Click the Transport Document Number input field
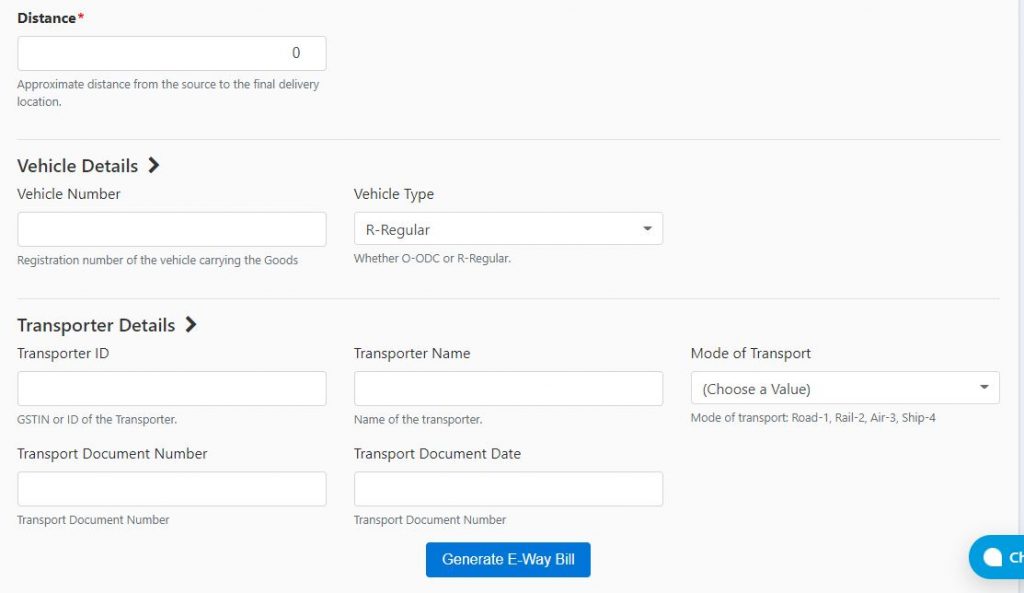1024x593 pixels. [x=170, y=488]
